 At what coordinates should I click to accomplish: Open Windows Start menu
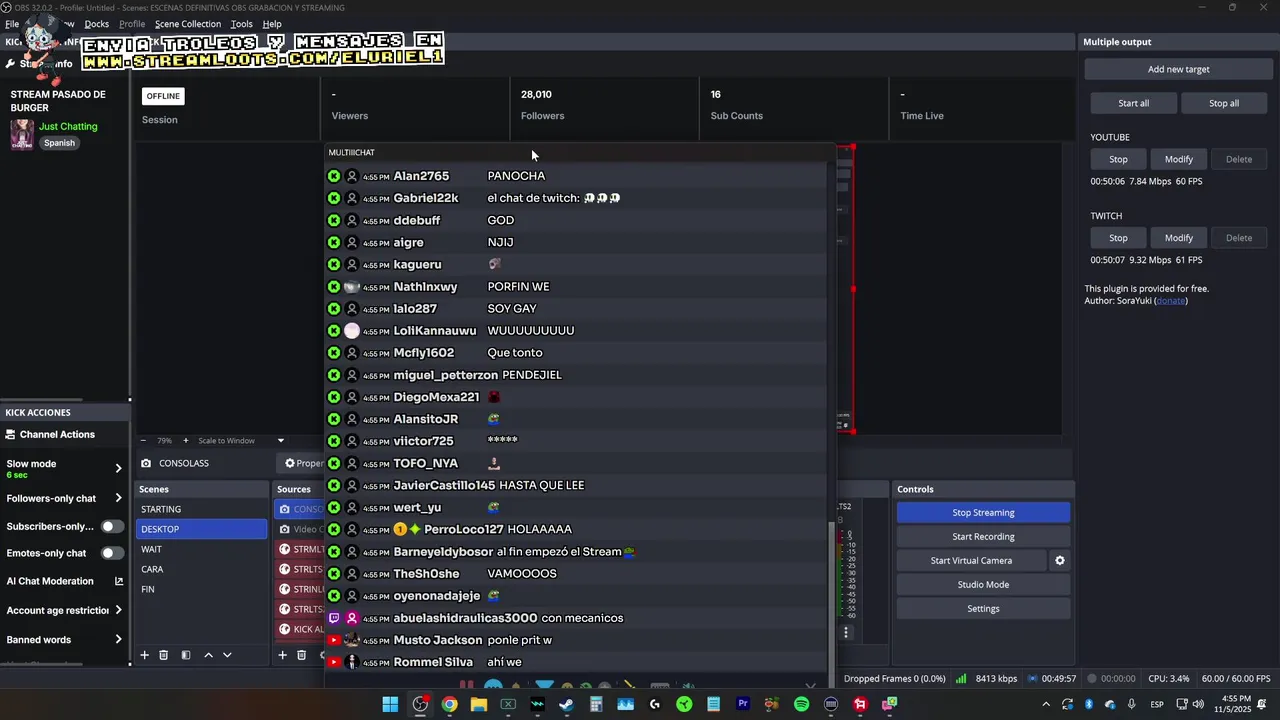(x=390, y=704)
